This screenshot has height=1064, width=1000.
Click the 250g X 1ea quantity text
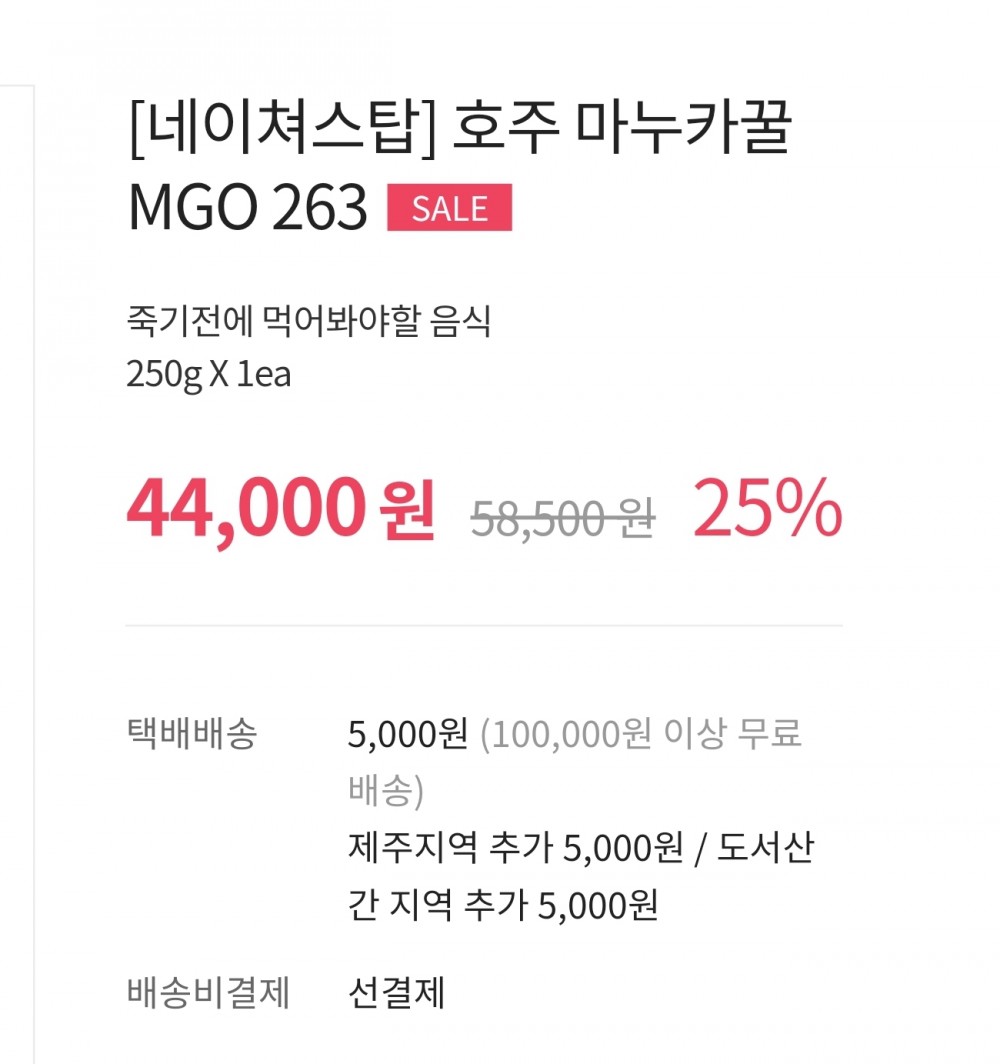[x=209, y=375]
